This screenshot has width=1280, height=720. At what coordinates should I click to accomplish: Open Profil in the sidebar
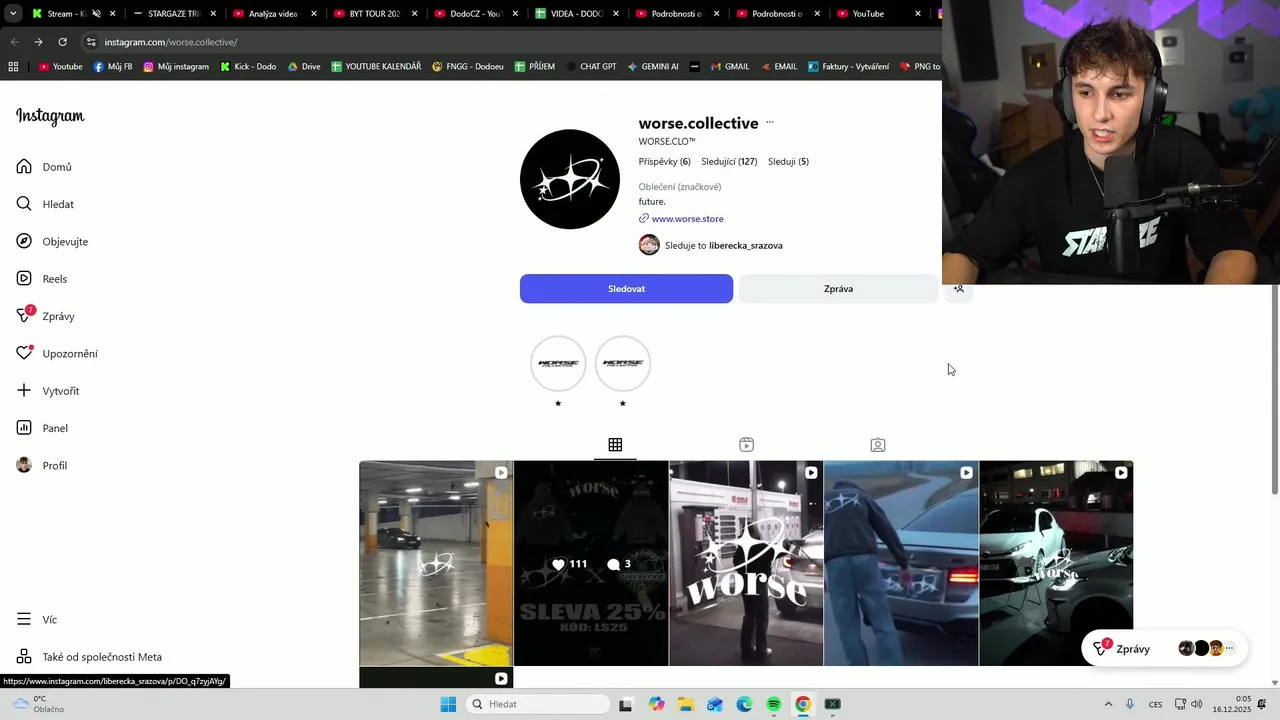(42, 466)
